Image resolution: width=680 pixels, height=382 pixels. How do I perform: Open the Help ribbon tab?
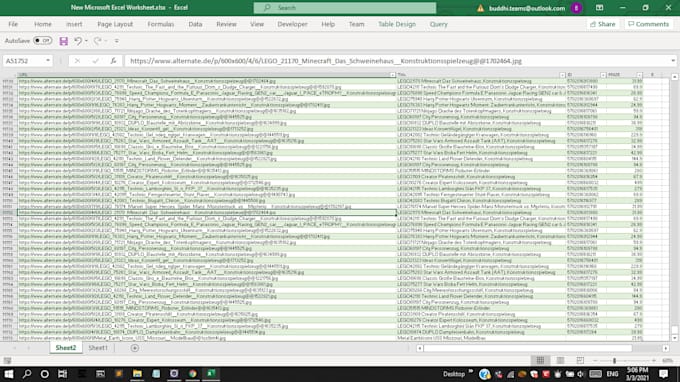click(328, 24)
